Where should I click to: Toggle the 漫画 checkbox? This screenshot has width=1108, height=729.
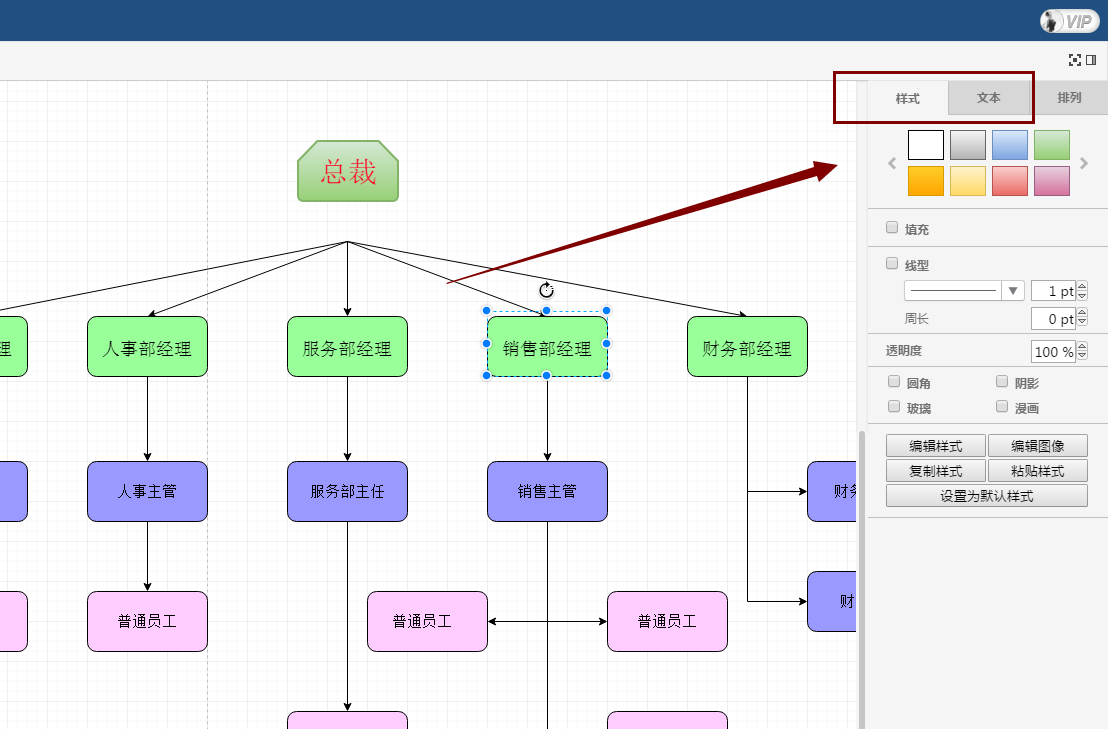click(1002, 406)
